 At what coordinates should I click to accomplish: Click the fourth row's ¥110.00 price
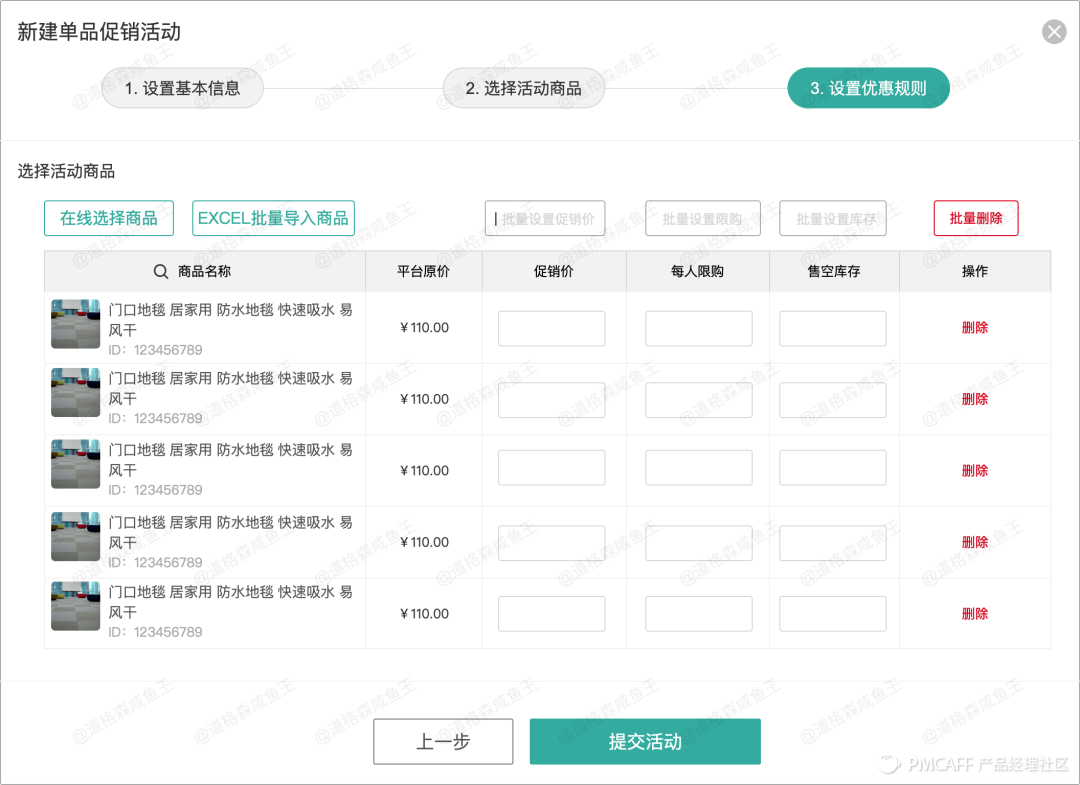coord(424,543)
